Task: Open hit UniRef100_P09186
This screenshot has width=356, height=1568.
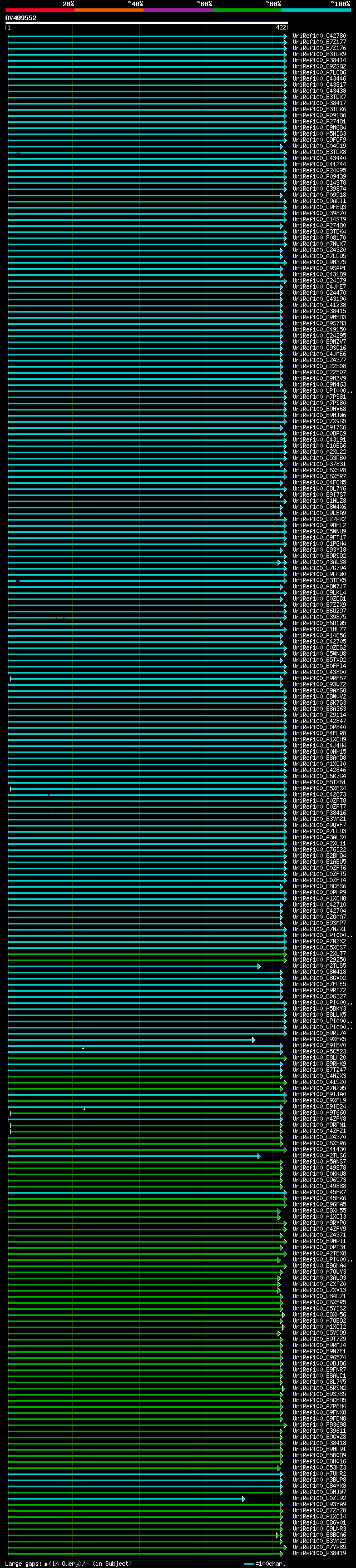Action: click(319, 116)
